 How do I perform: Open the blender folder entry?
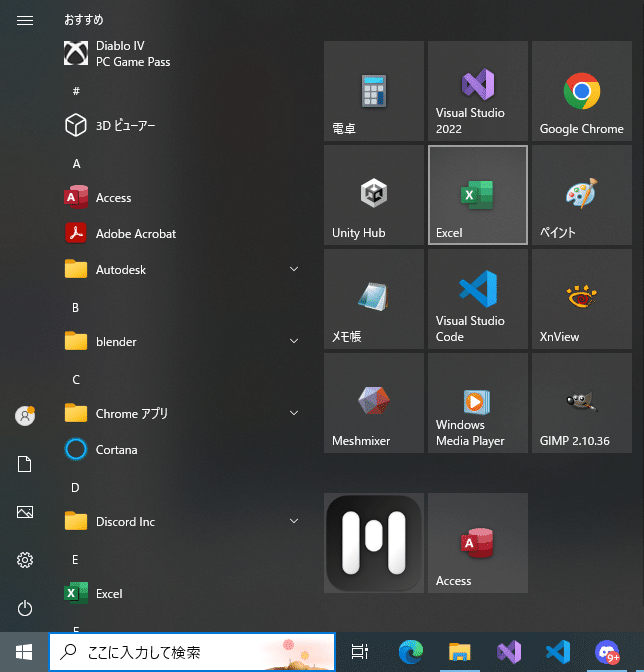click(182, 342)
